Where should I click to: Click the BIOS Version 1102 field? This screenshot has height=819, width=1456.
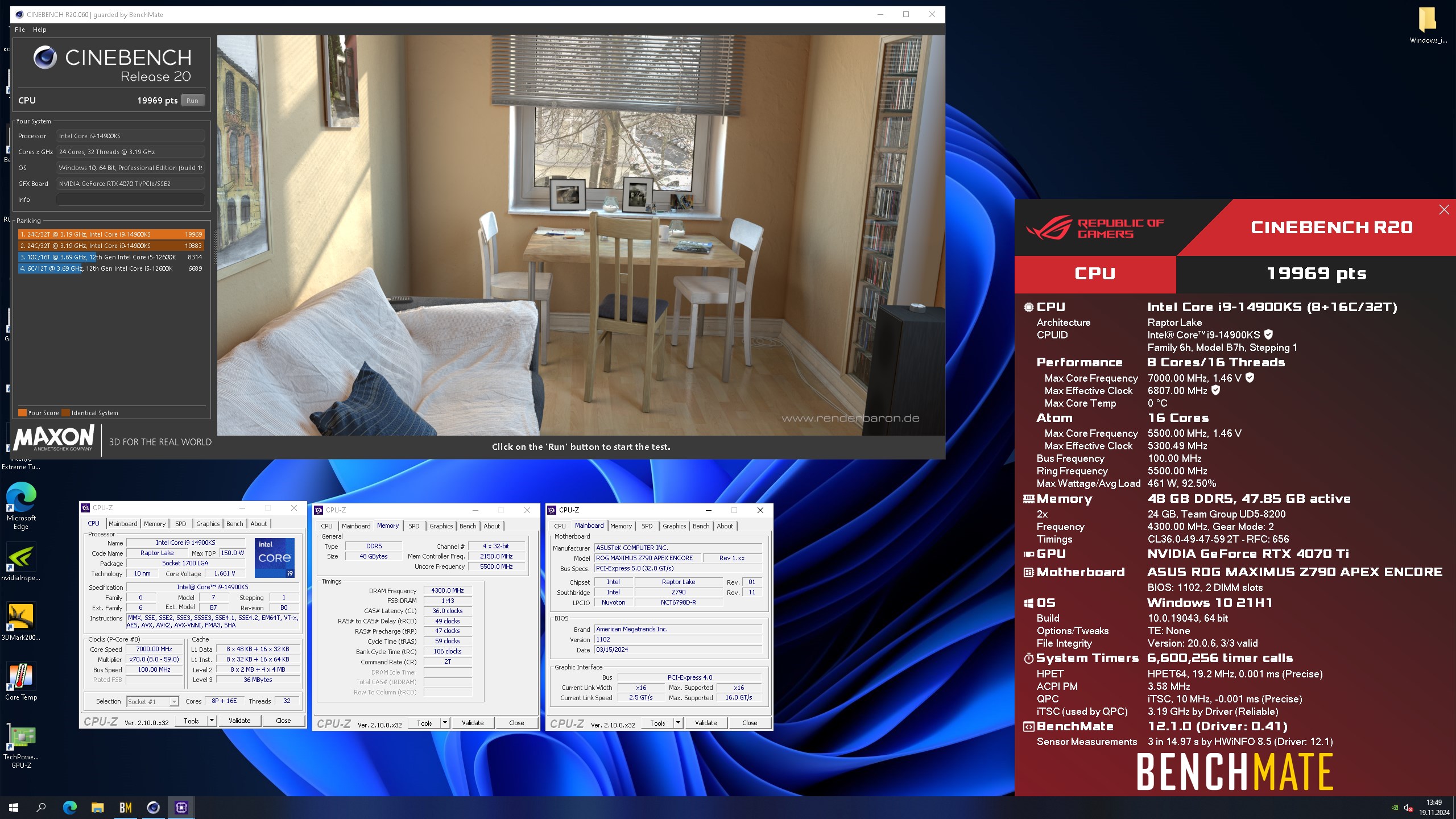pos(678,639)
